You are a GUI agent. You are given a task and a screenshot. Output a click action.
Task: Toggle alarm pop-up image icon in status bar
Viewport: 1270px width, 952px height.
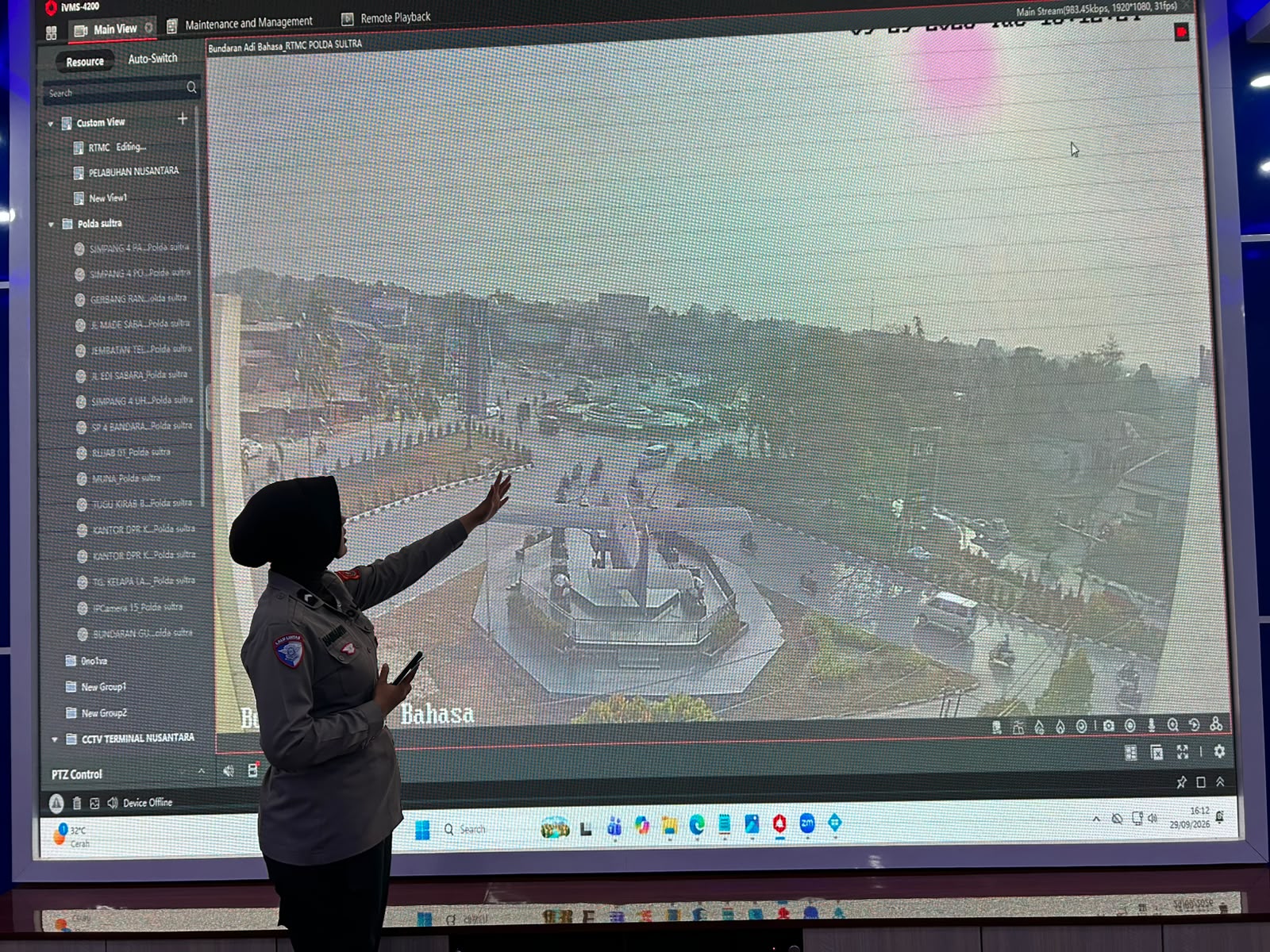click(94, 804)
